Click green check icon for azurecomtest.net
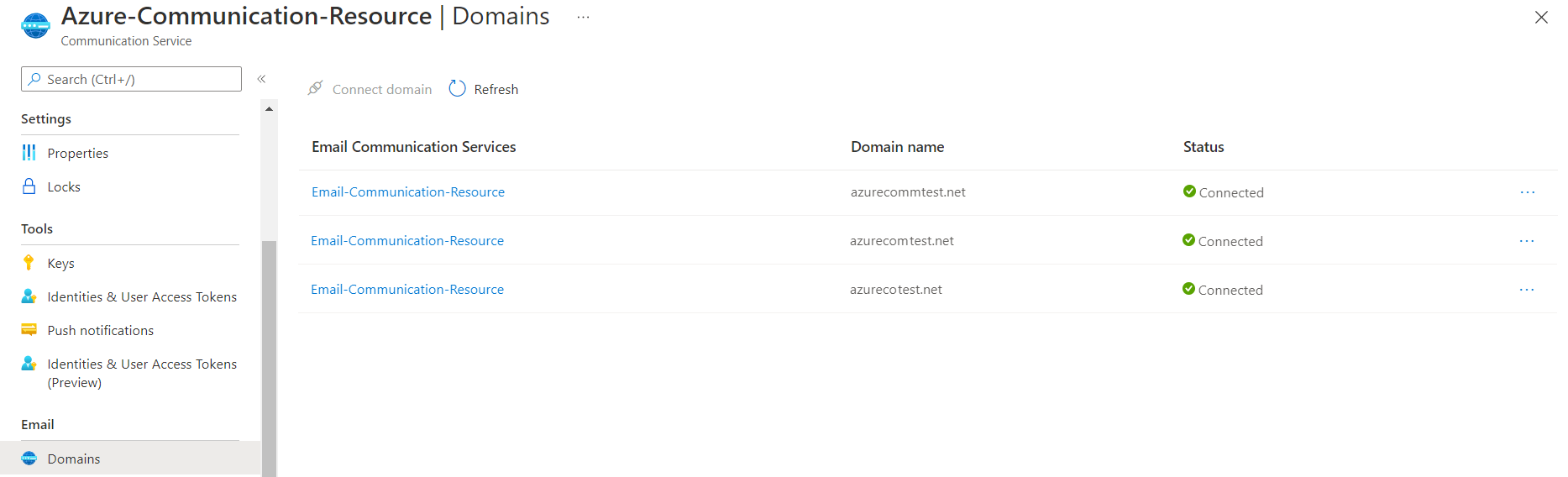 pyautogui.click(x=1188, y=239)
